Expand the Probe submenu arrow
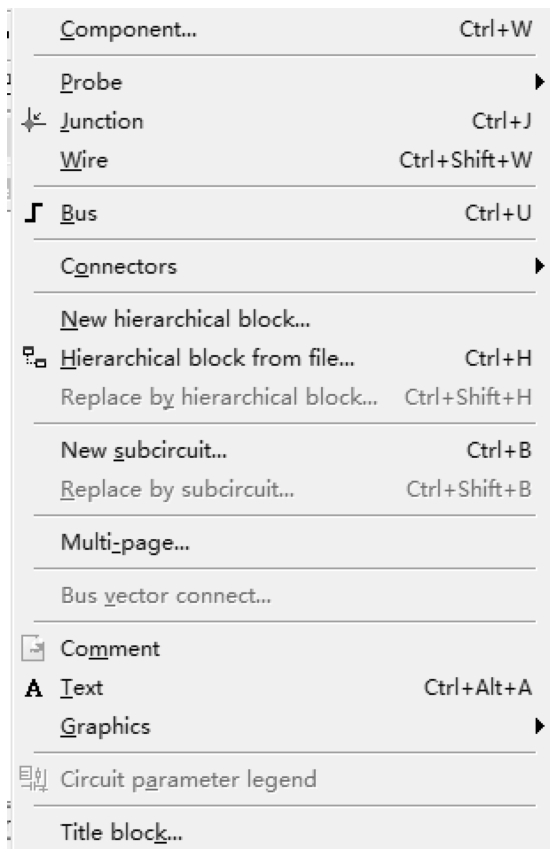553x853 pixels. (539, 82)
